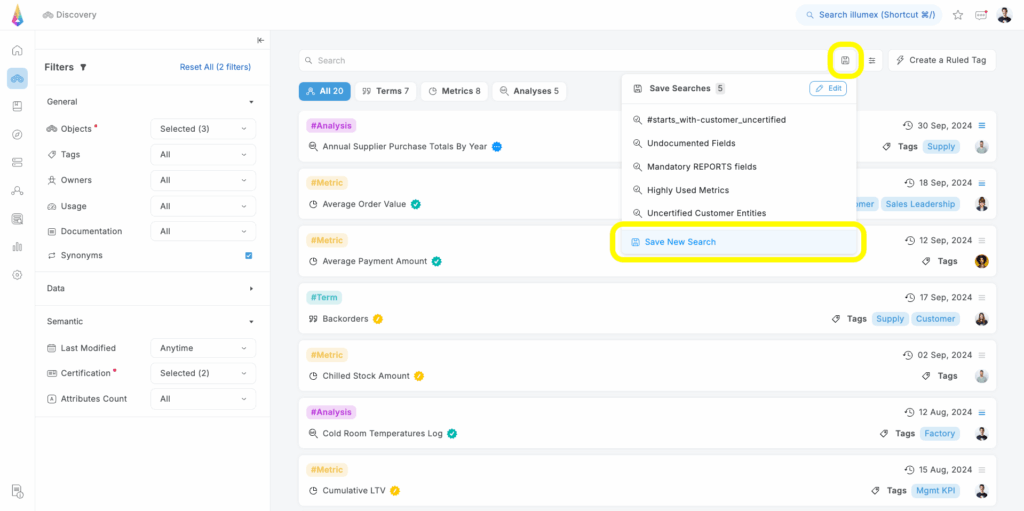Click the main Search input field

(560, 61)
